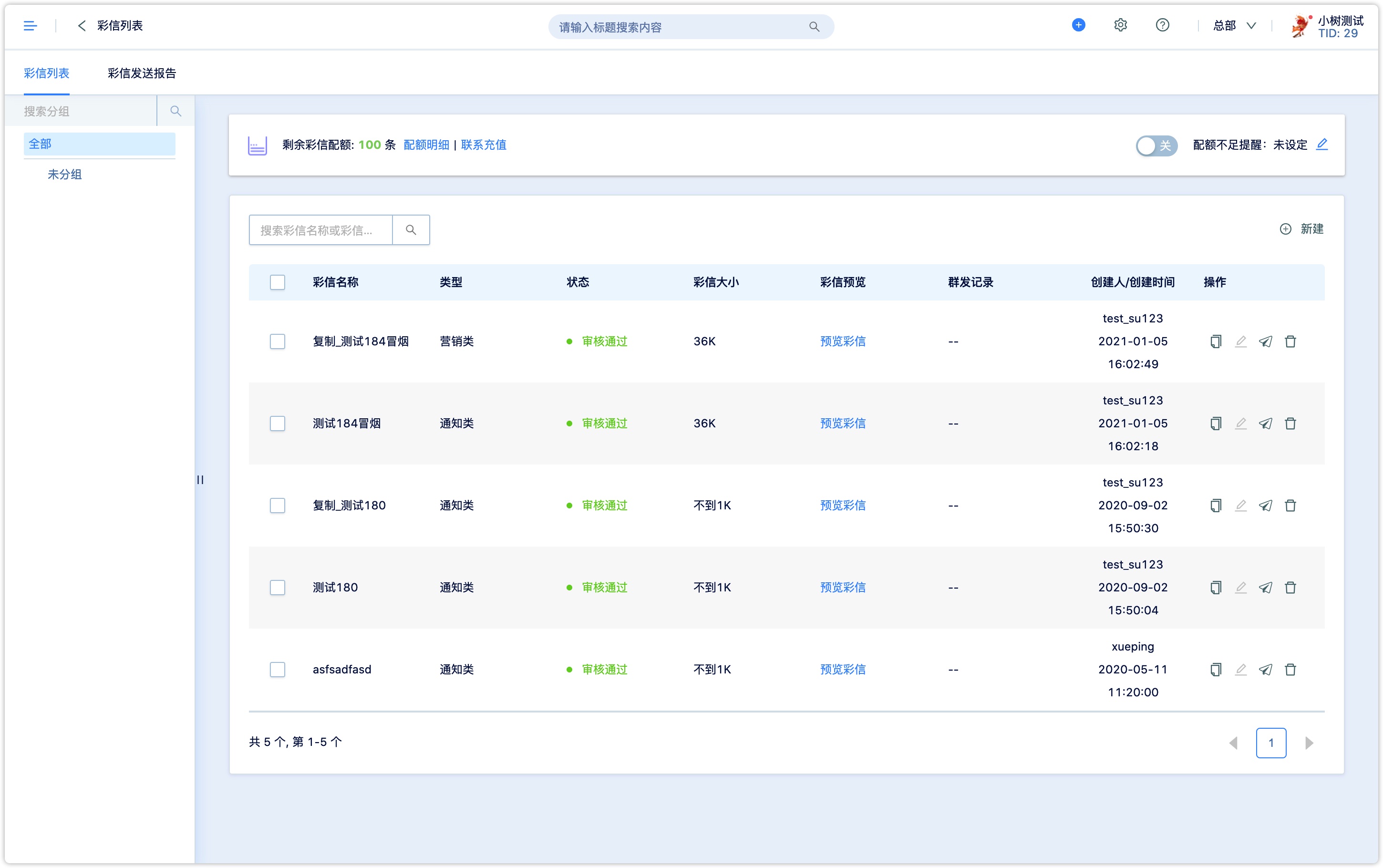Select page 1 in pagination
This screenshot has width=1383, height=868.
tap(1270, 744)
